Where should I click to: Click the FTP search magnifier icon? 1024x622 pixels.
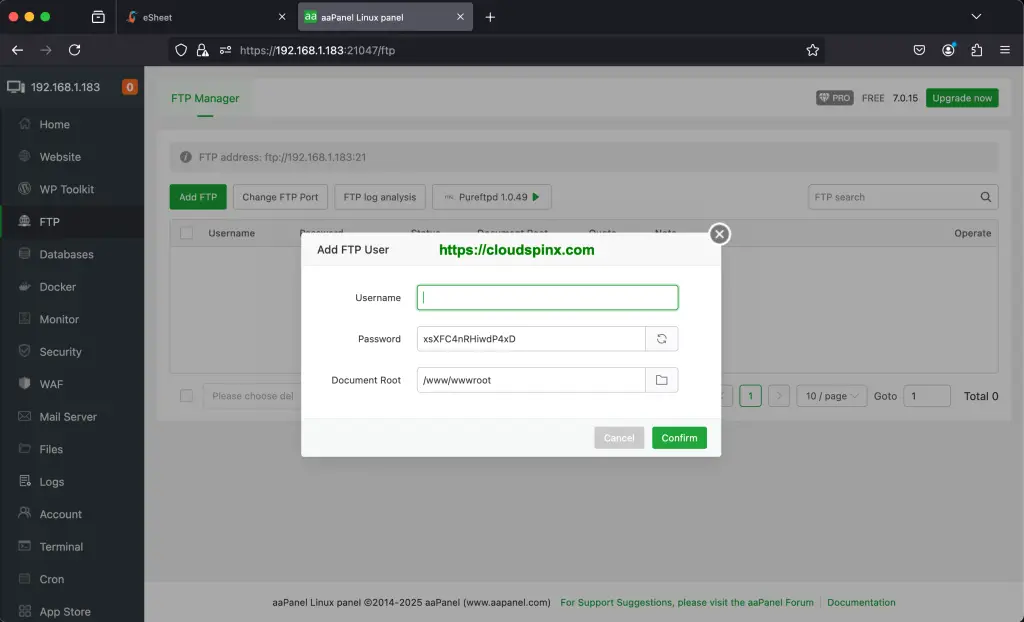click(984, 197)
